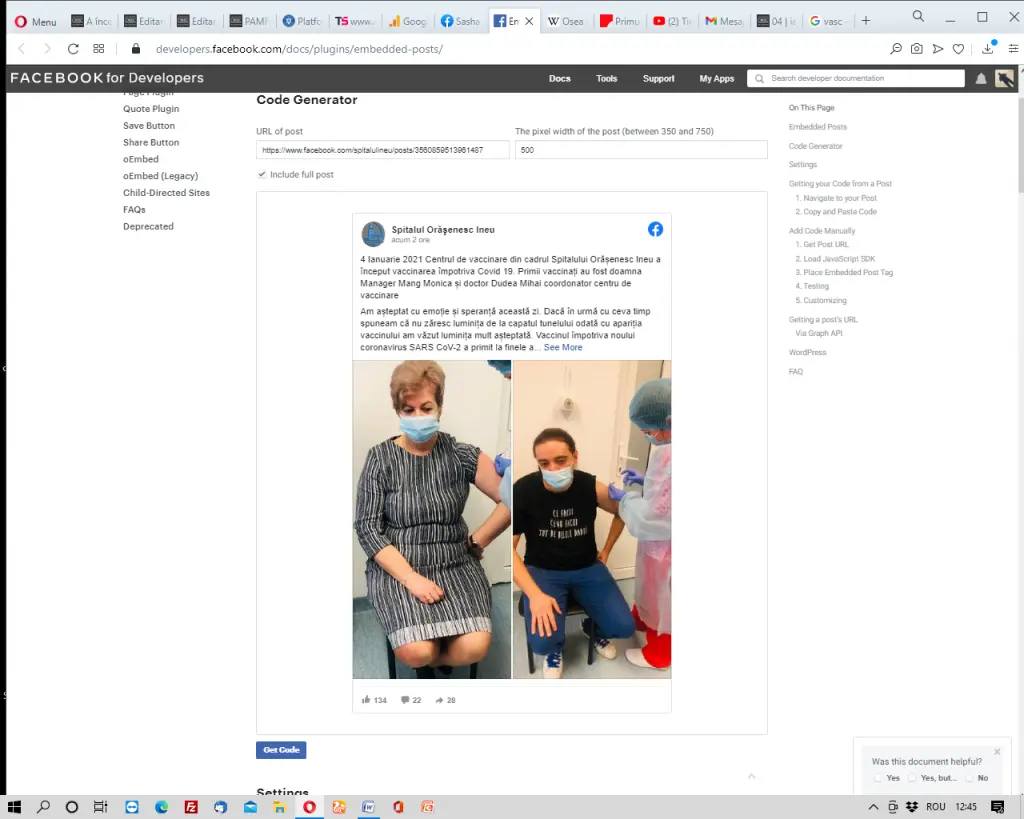Switch to the Sasha Facebook tab

[460, 22]
